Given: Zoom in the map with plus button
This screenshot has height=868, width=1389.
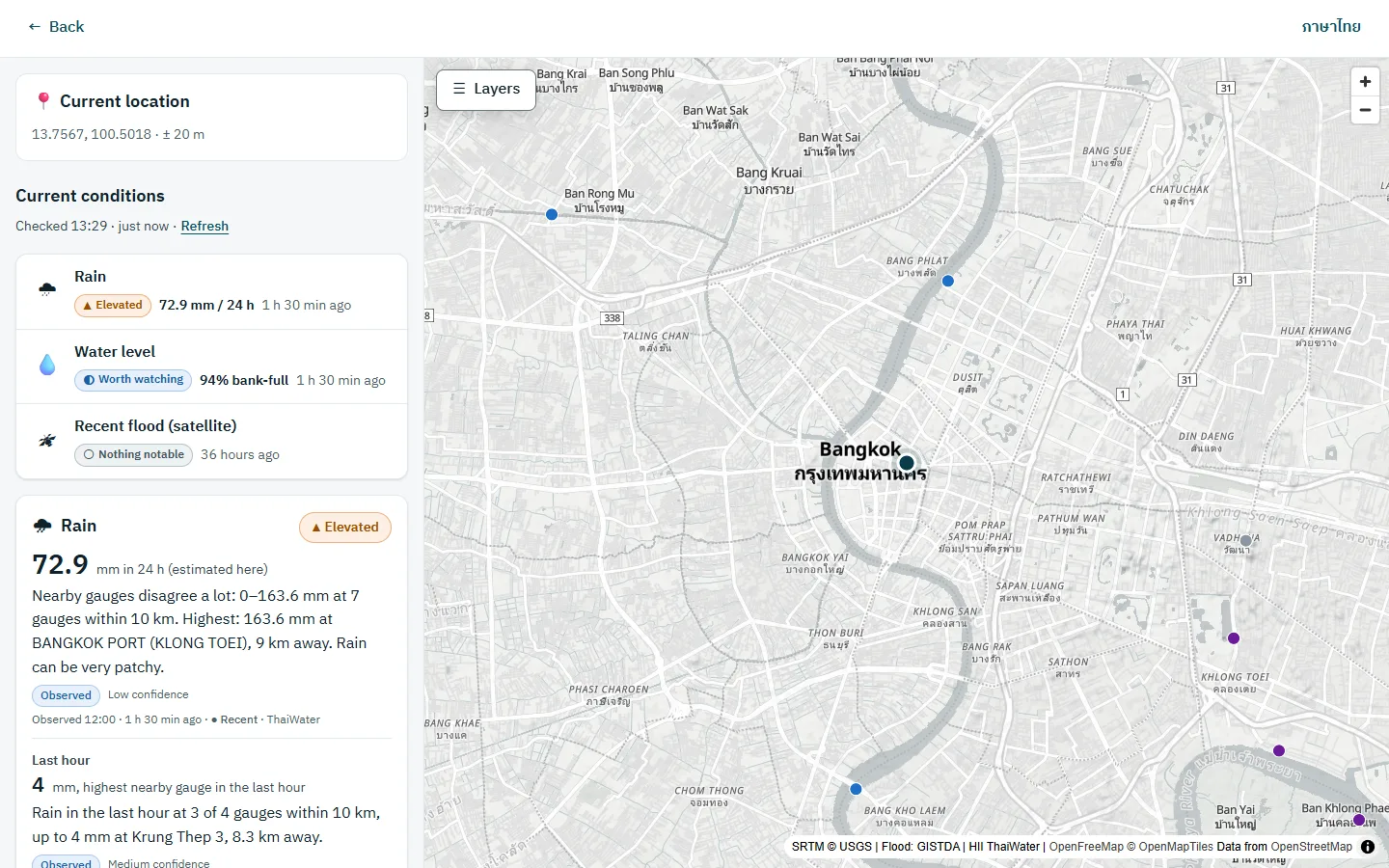Looking at the screenshot, I should tap(1365, 82).
